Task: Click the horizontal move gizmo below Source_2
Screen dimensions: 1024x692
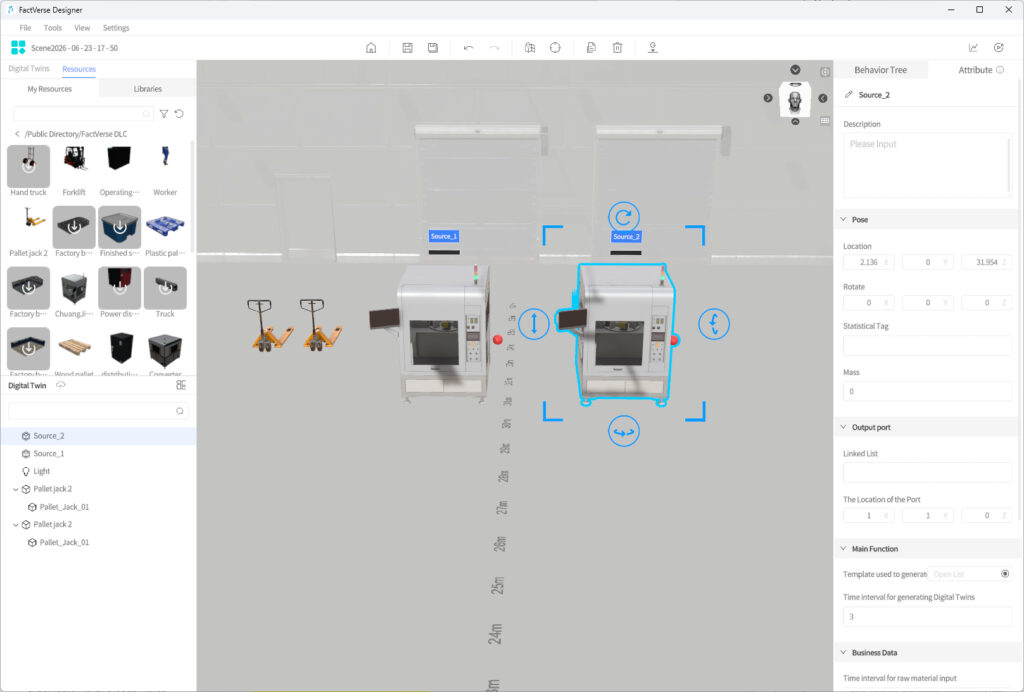Action: click(624, 432)
